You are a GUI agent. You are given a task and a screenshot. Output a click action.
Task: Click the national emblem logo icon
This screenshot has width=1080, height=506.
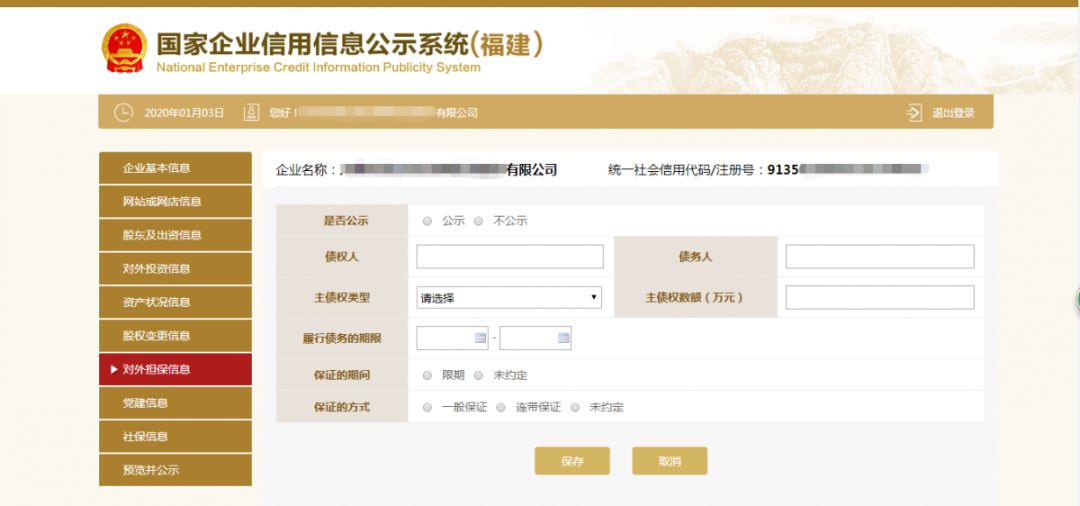pyautogui.click(x=125, y=47)
